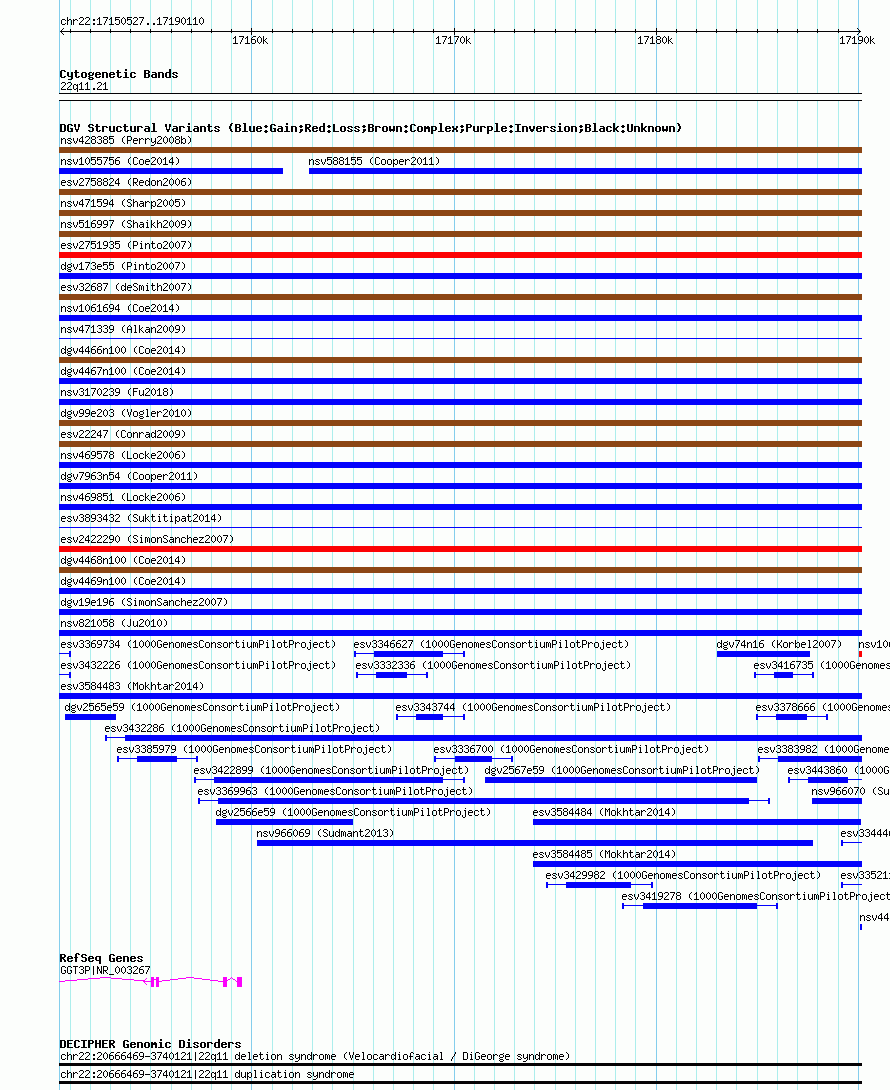Click the esv3332336 variant label
This screenshot has height=1090, width=890.
coord(493,665)
